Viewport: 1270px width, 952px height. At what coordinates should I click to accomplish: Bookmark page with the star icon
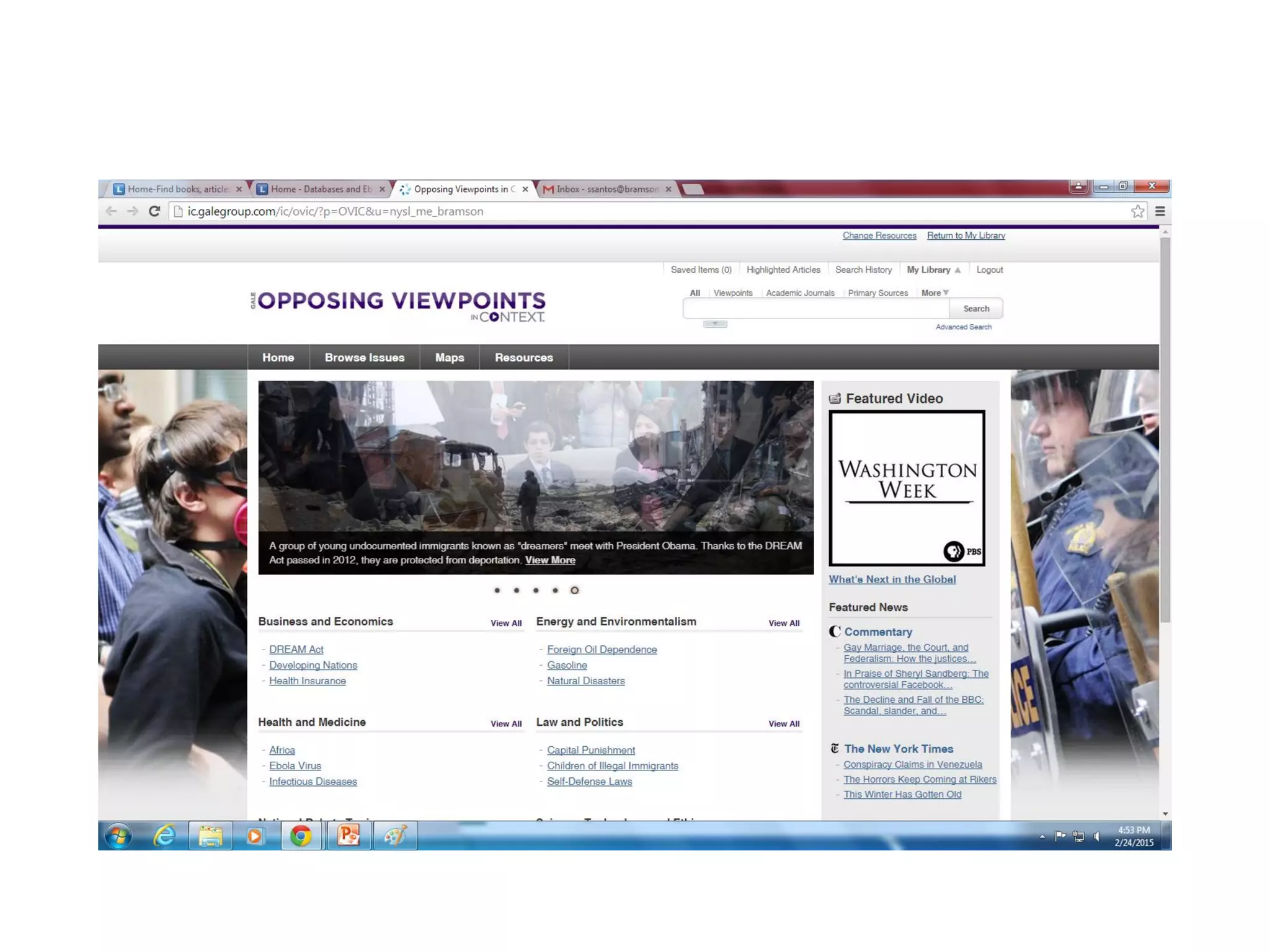pos(1137,211)
